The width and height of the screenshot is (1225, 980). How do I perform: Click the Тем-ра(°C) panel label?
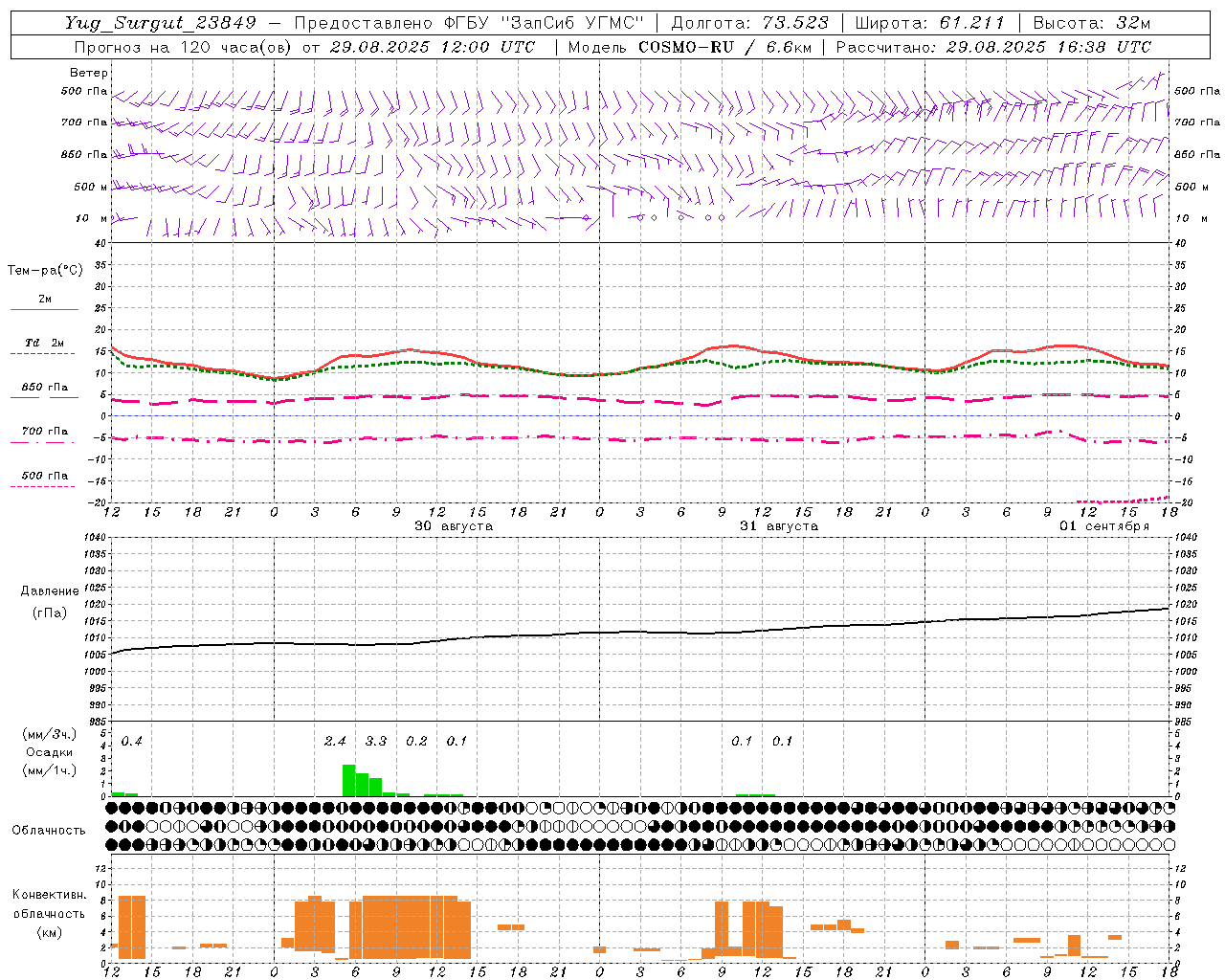pos(45,271)
